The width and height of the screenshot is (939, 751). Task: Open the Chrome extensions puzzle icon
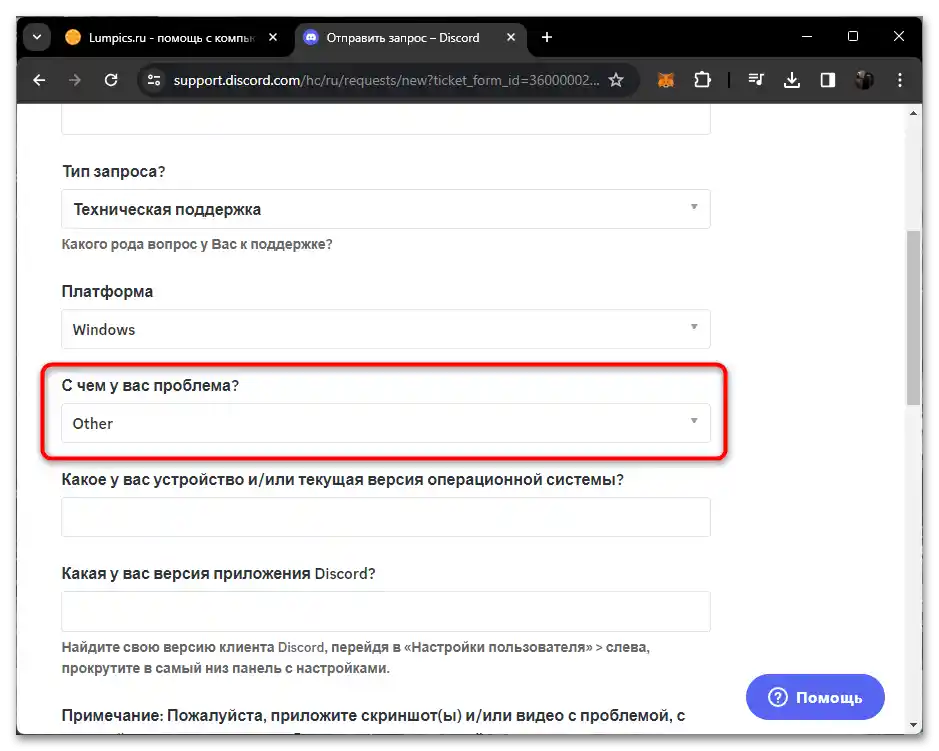tap(704, 79)
